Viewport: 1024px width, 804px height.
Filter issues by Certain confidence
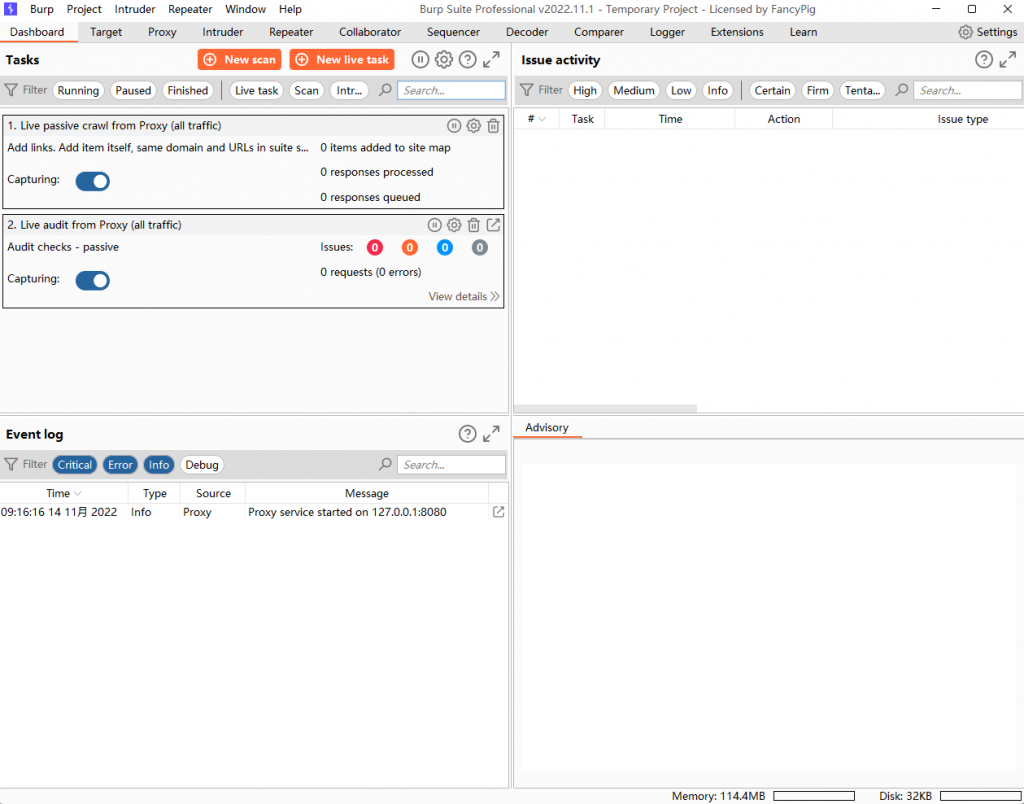click(773, 90)
